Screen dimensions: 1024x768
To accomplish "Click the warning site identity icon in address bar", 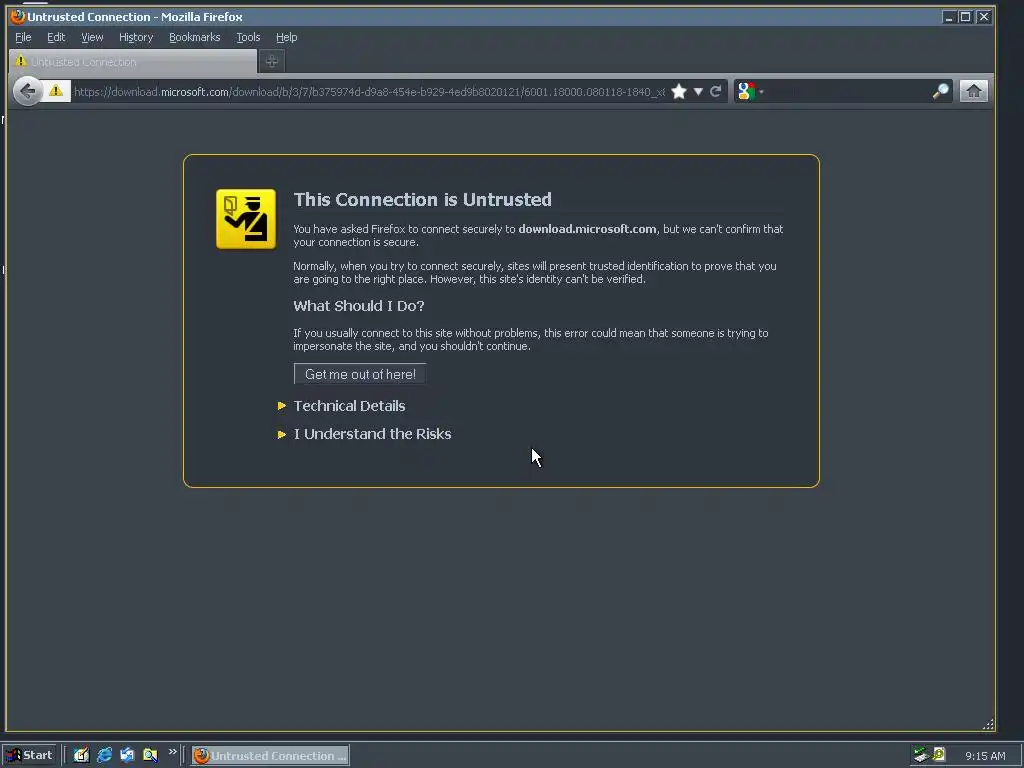I will 56,91.
